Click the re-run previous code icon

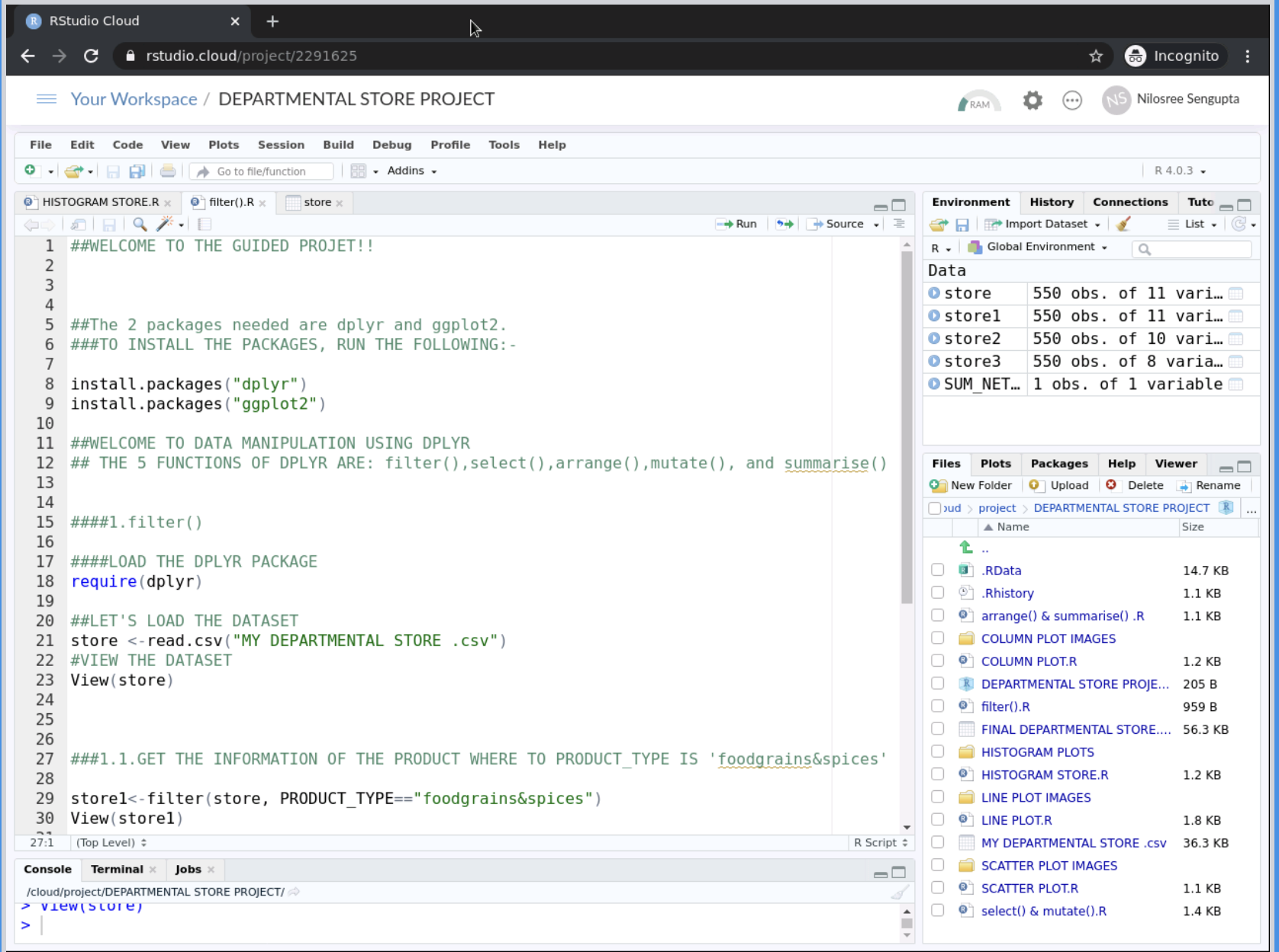(x=784, y=224)
